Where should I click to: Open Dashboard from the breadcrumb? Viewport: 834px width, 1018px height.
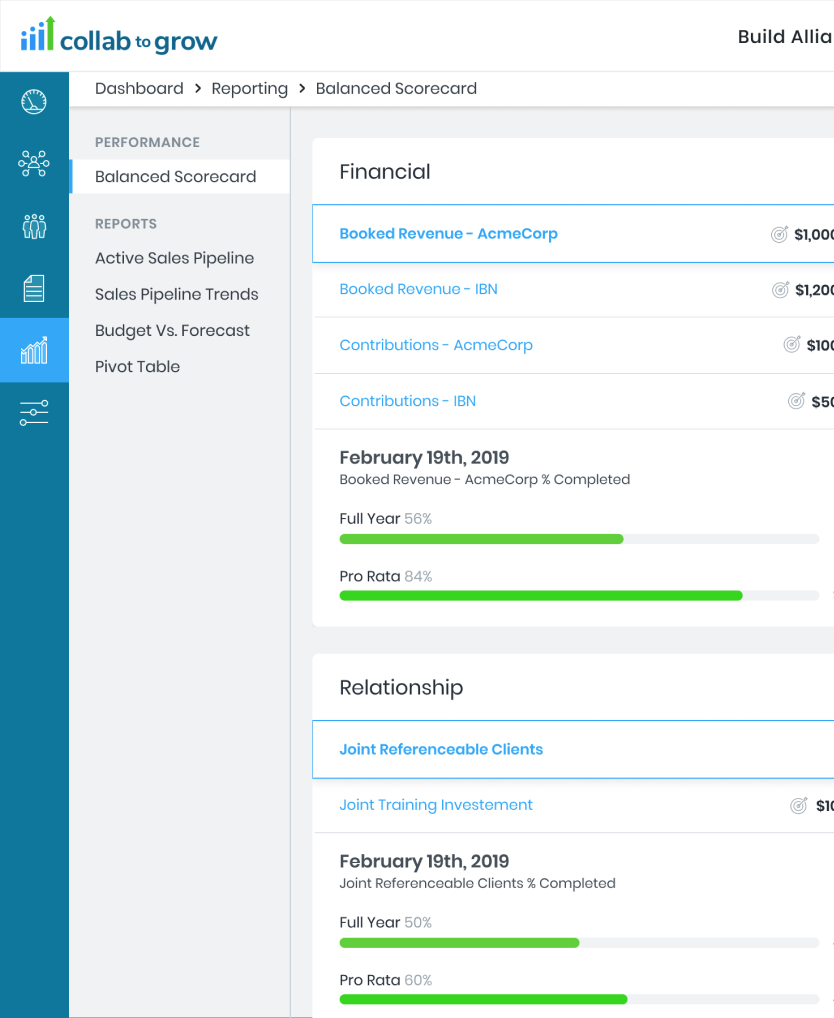point(139,88)
